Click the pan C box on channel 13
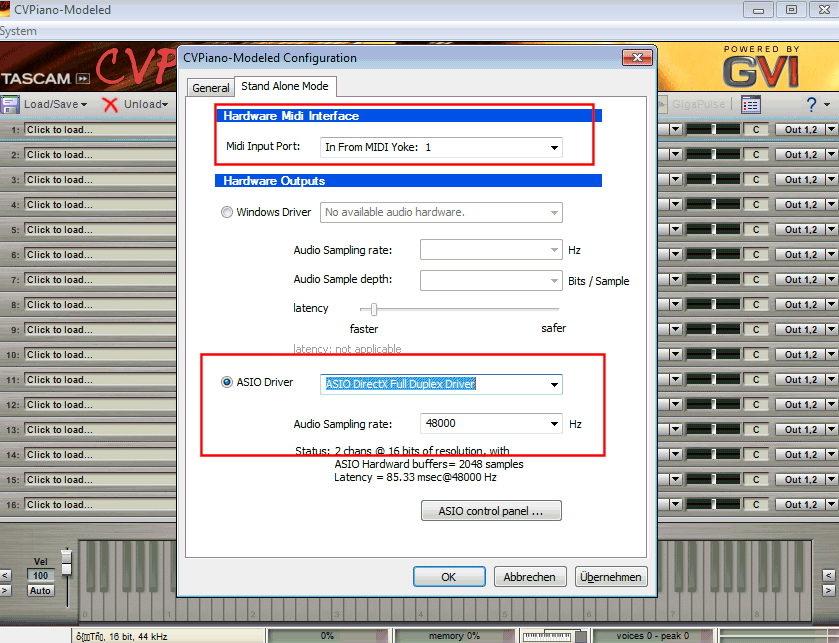The image size is (839, 643). coord(756,430)
